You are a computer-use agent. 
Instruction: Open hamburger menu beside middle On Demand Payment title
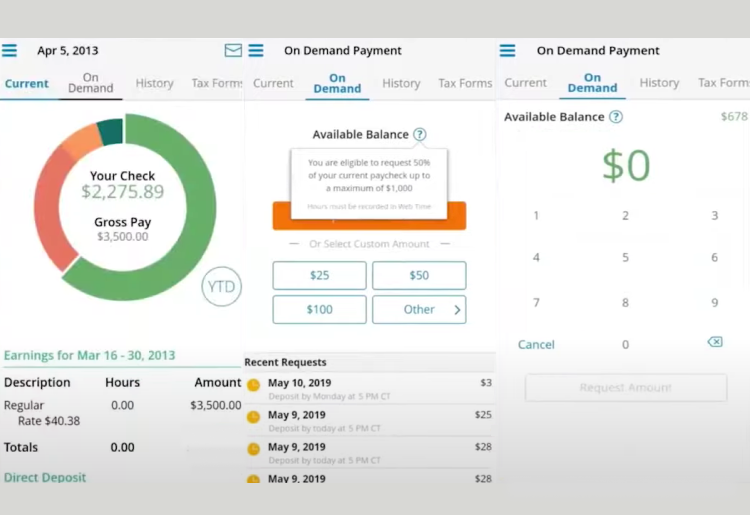tap(256, 51)
